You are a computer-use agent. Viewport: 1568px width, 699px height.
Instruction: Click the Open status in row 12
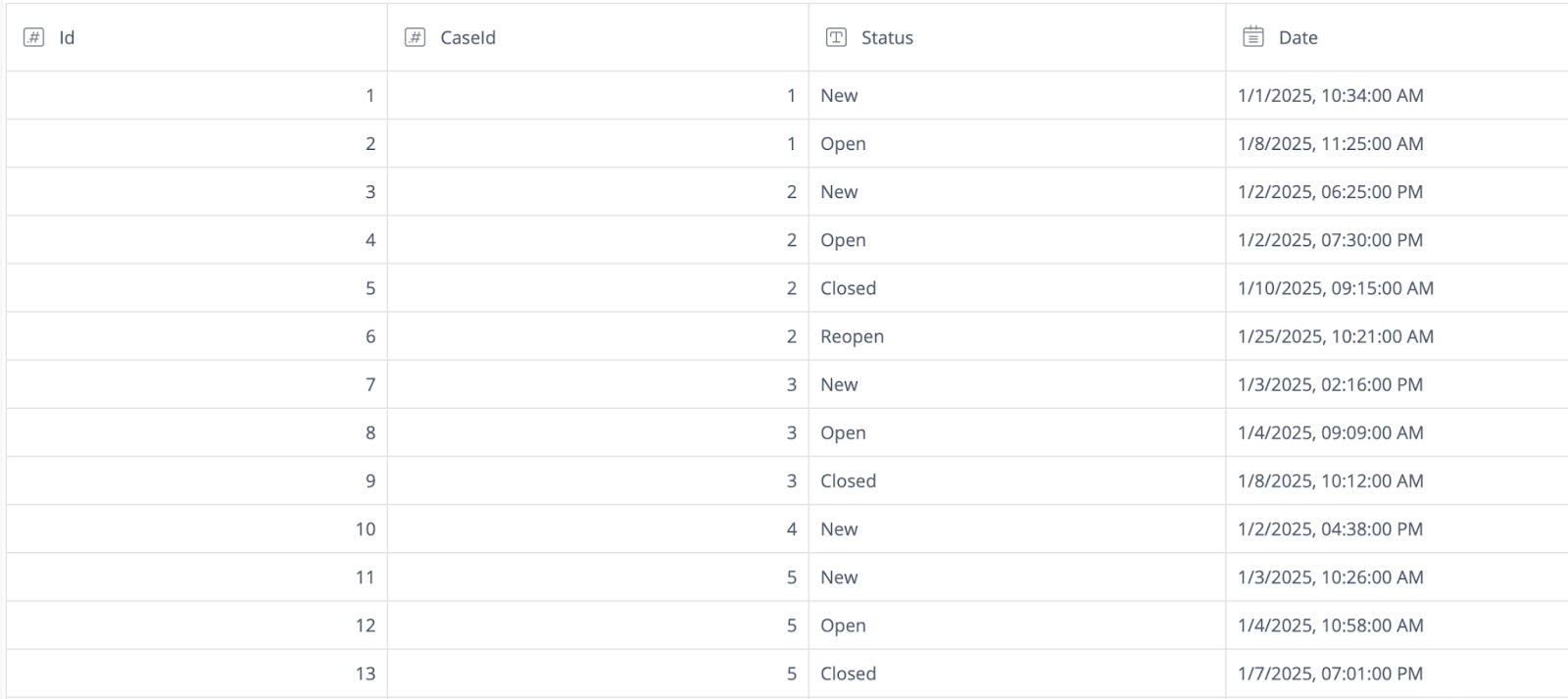pyautogui.click(x=843, y=625)
